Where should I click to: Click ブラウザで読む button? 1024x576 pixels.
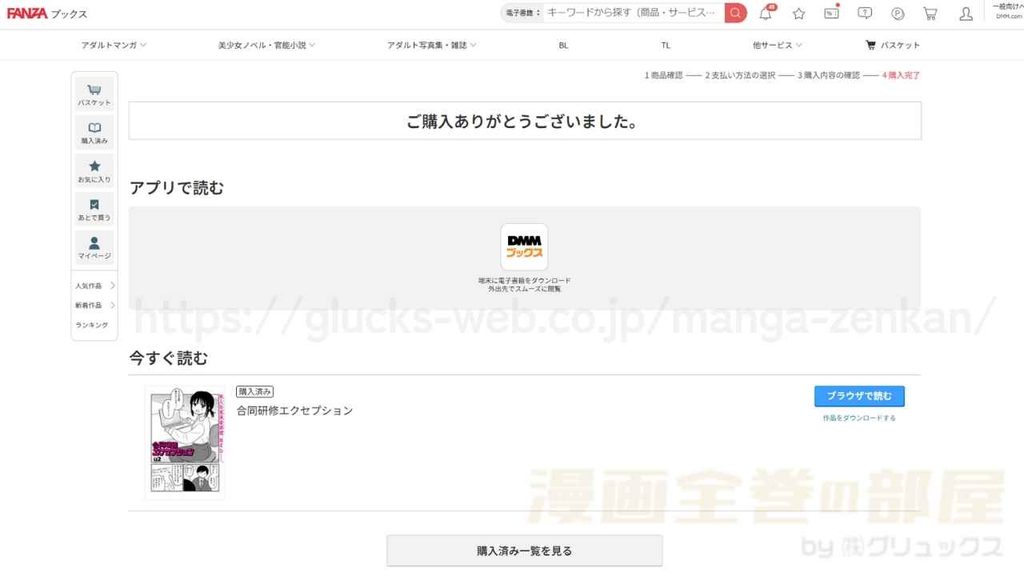859,396
